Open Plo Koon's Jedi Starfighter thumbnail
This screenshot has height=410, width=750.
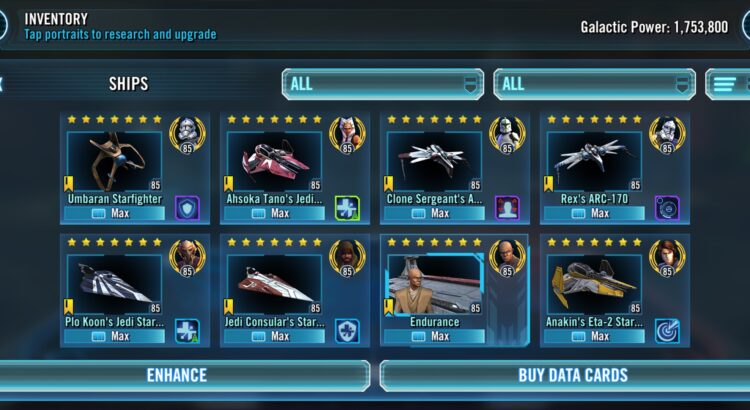tap(114, 285)
